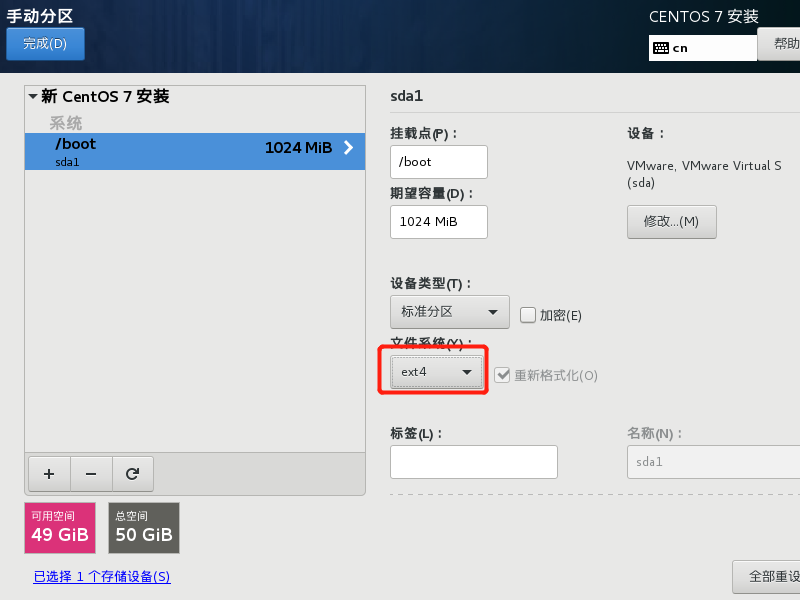
Task: Click the 期望容量 field showing 1024 MiB
Action: [x=438, y=222]
